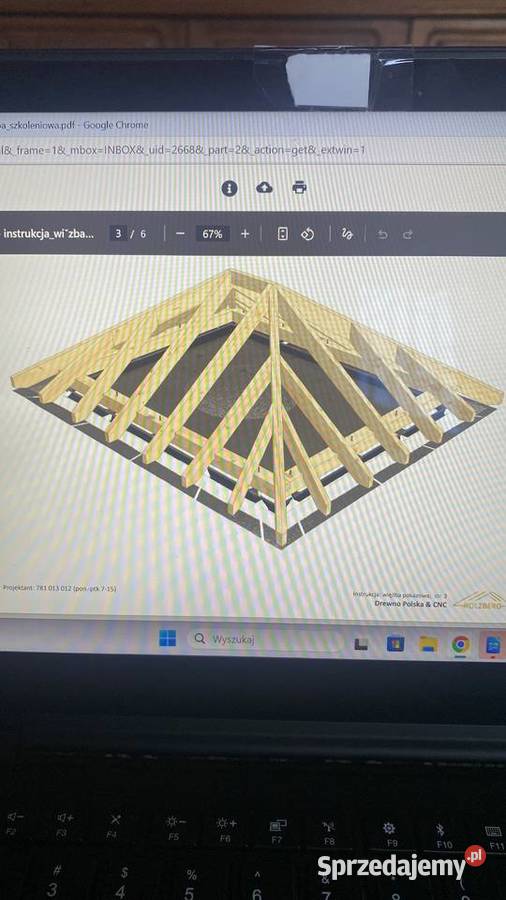Screen dimensions: 506x900
Task: Click the Wyszukaj taskbar search box
Action: tap(267, 639)
